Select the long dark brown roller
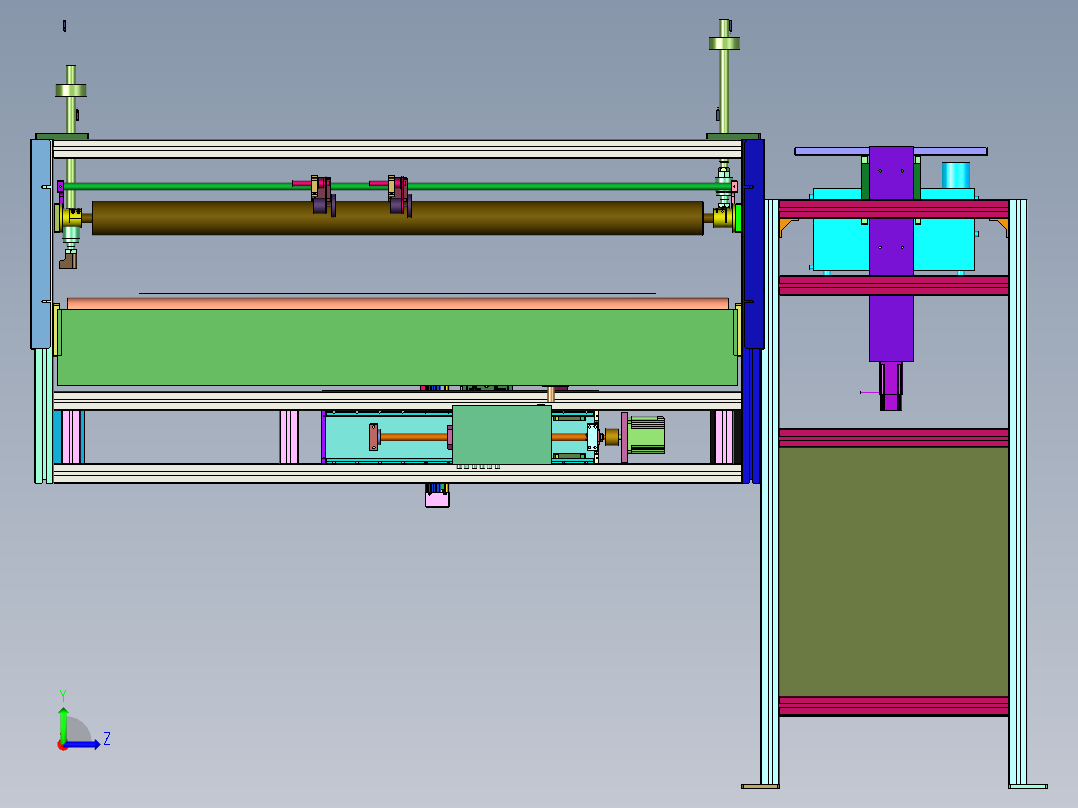Image resolution: width=1078 pixels, height=808 pixels. (x=397, y=218)
